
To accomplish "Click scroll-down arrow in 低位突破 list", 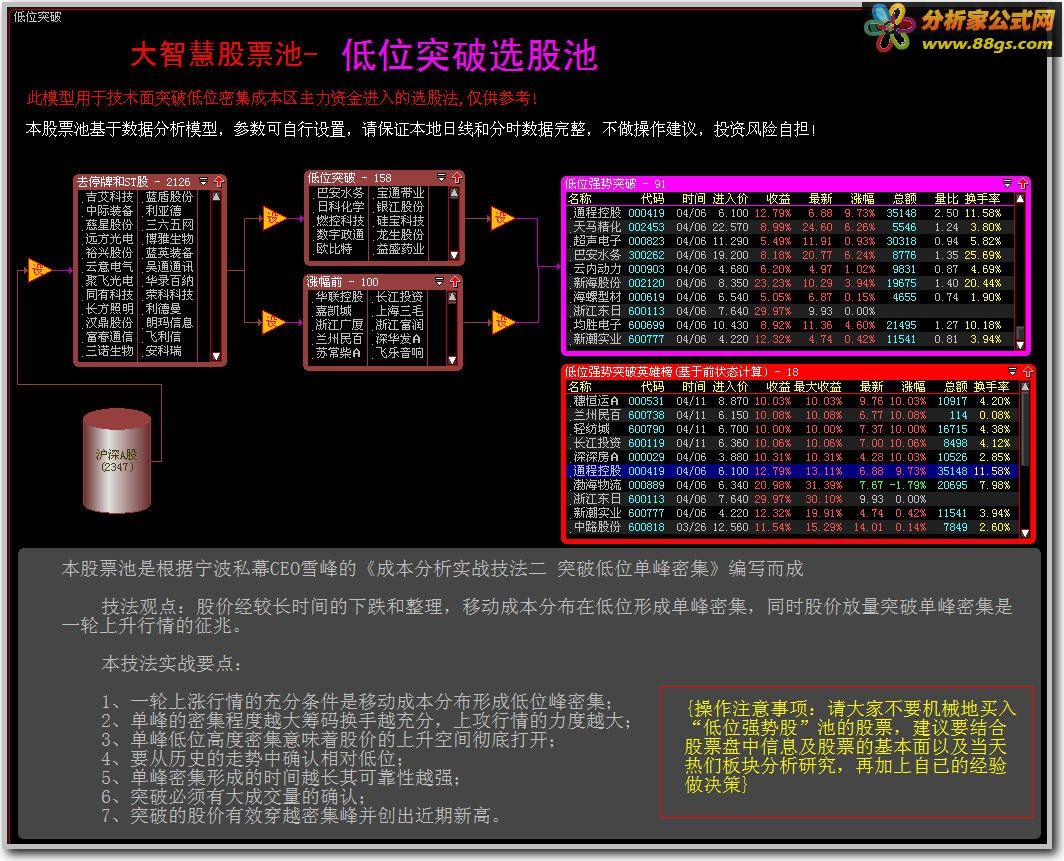I will [454, 256].
